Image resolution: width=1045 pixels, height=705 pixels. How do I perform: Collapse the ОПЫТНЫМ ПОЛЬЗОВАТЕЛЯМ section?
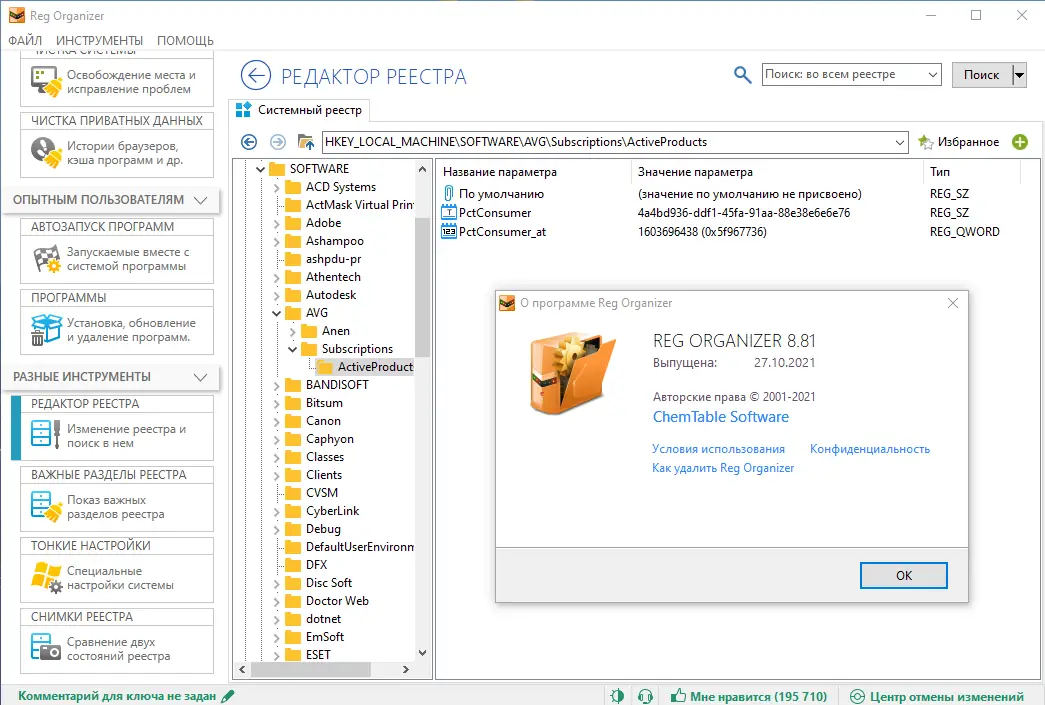tap(200, 200)
